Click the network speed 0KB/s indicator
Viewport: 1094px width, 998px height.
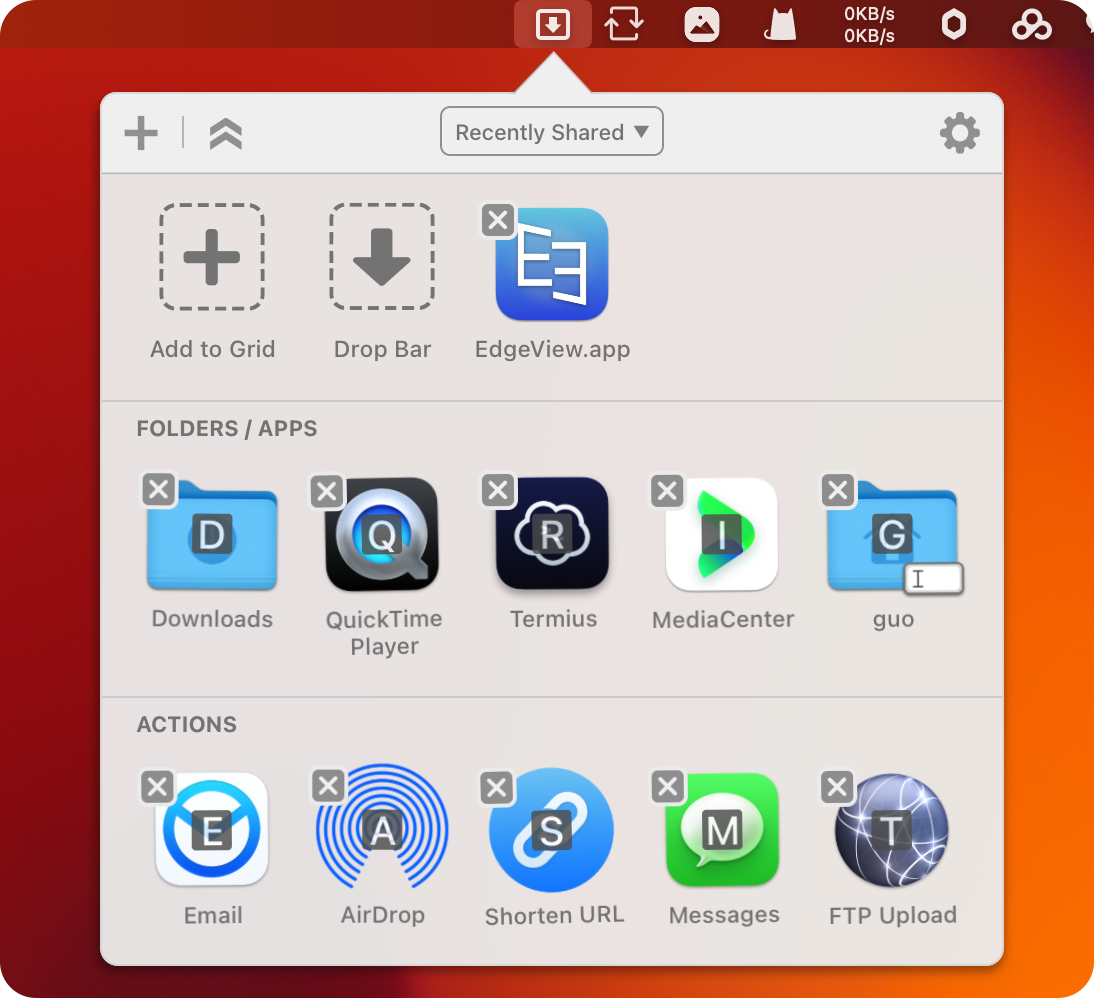click(869, 25)
